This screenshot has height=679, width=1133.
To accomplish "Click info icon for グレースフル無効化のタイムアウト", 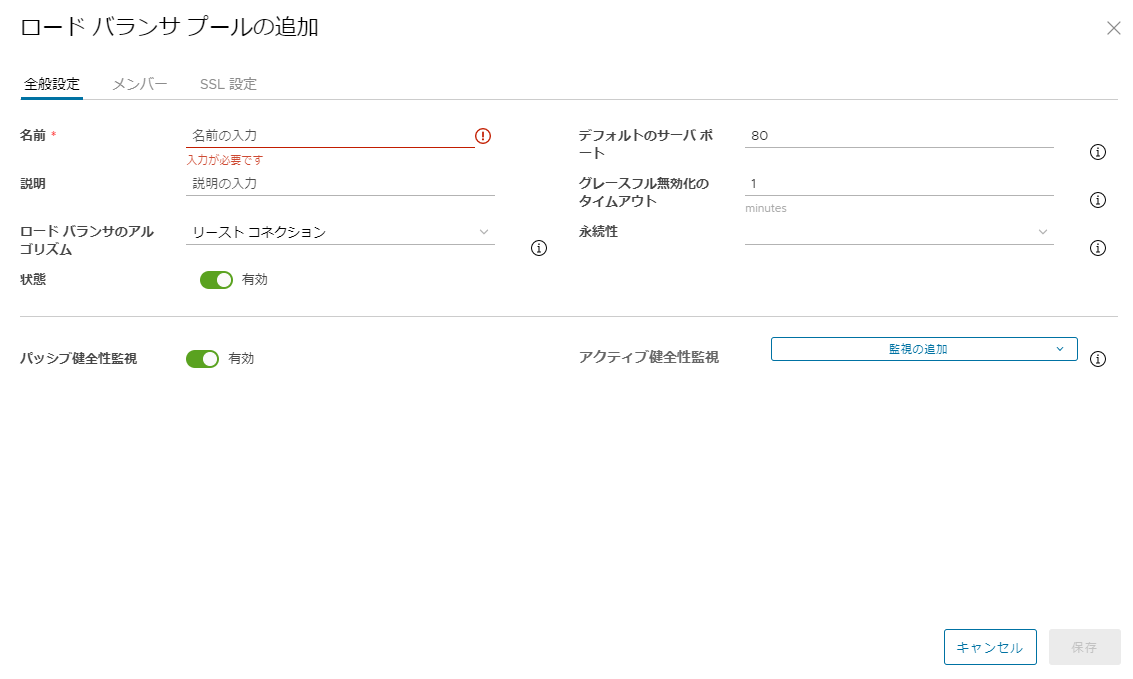I will click(x=1097, y=200).
